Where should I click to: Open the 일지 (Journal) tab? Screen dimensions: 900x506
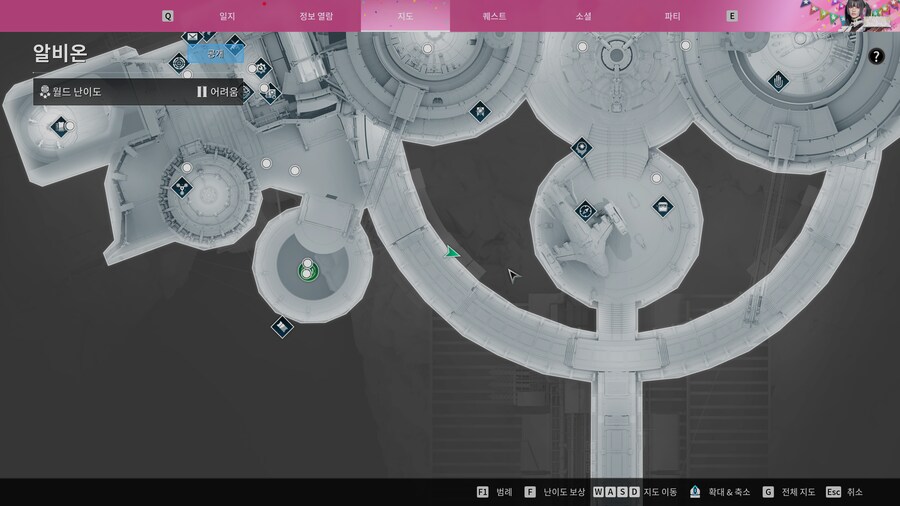[228, 16]
